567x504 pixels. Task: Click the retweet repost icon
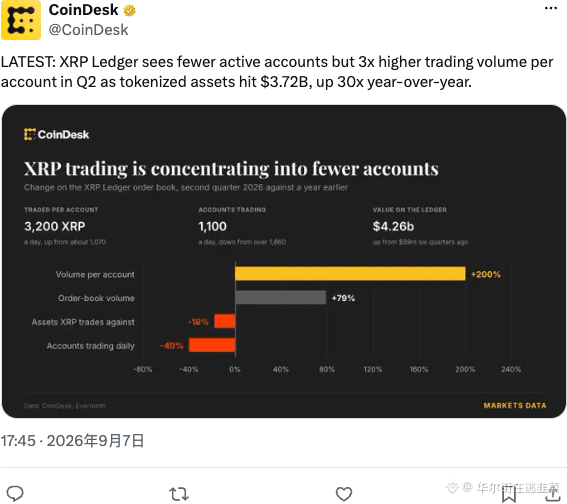pos(179,494)
